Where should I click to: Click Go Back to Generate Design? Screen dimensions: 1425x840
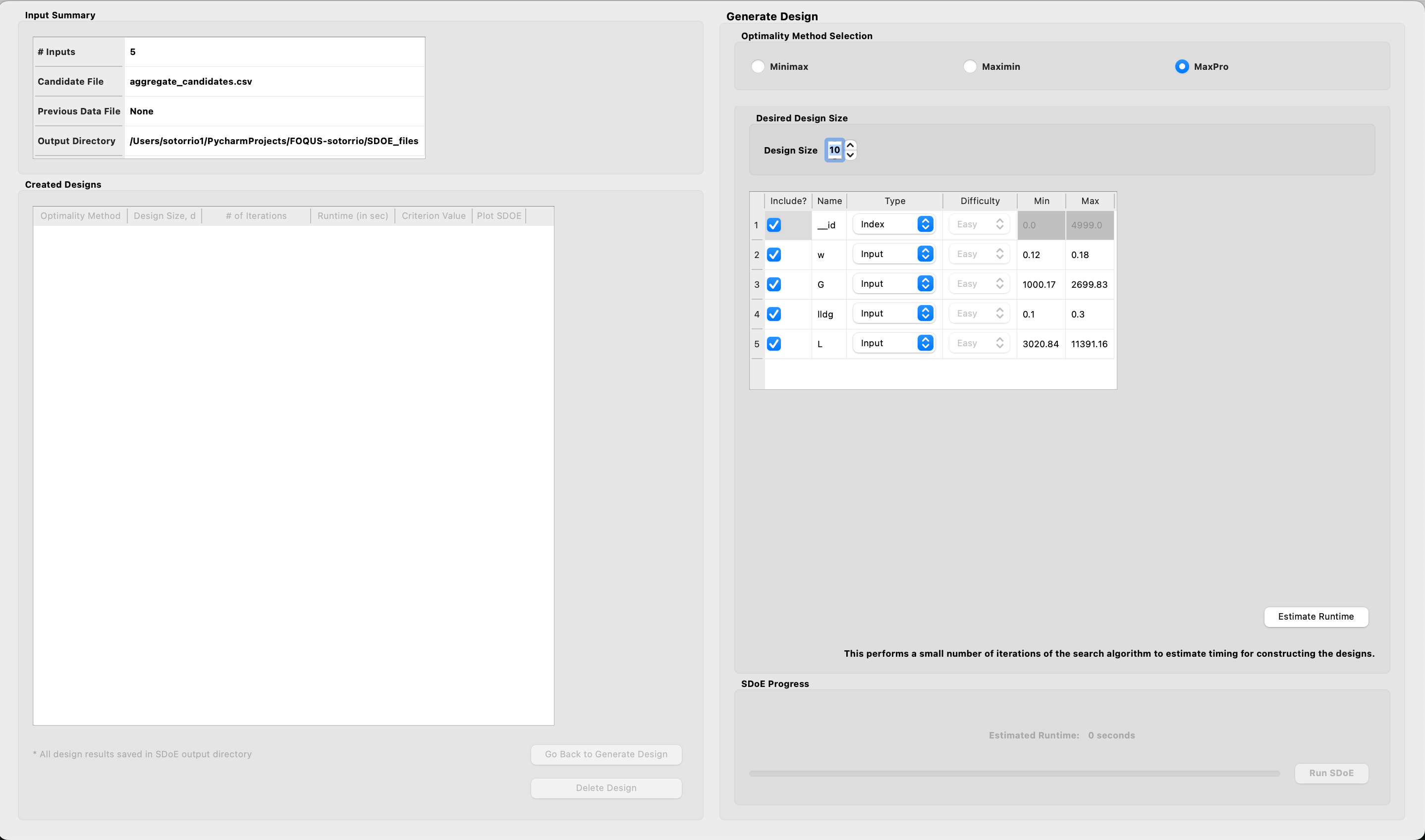[x=606, y=754]
